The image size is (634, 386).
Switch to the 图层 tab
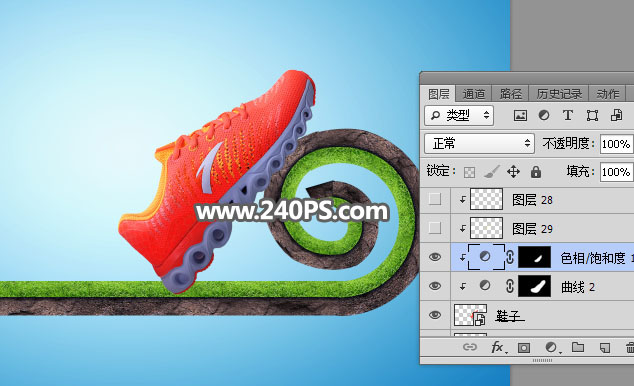439,94
